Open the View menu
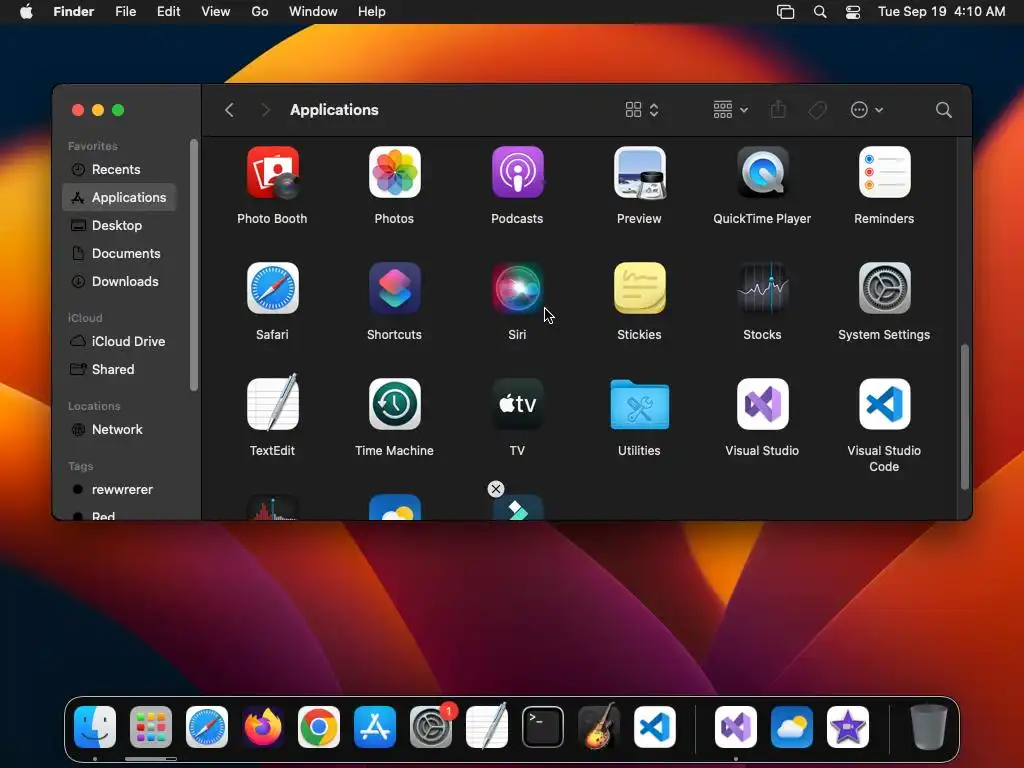Image resolution: width=1024 pixels, height=768 pixels. pos(216,12)
